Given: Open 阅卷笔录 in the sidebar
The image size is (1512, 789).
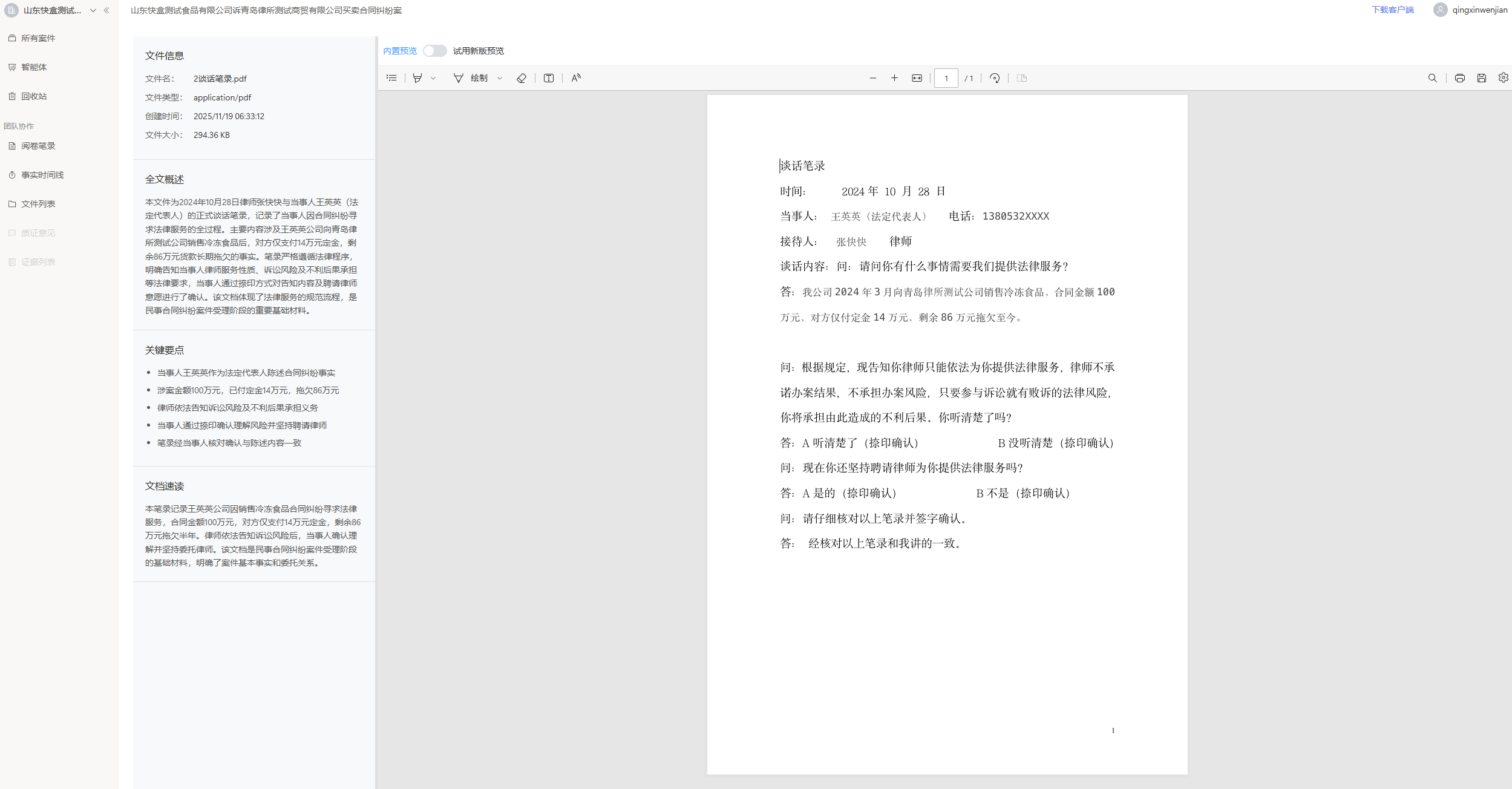Looking at the screenshot, I should coord(38,146).
